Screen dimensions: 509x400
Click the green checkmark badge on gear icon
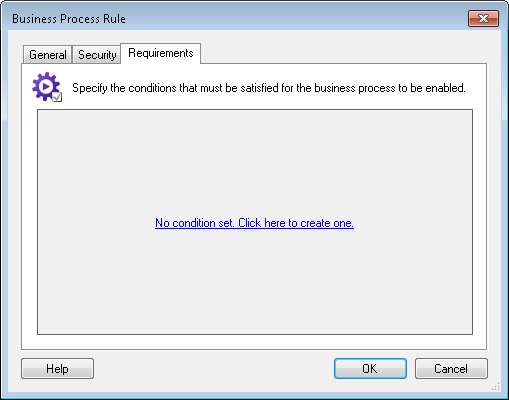click(57, 97)
